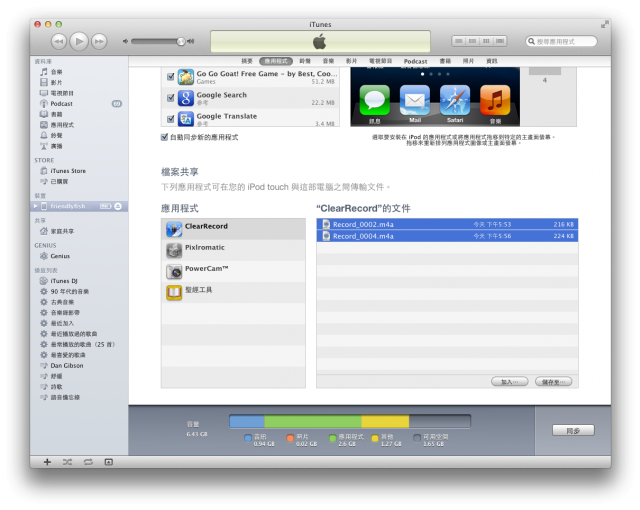Uncheck Go Go Goat! Free Game
This screenshot has height=510, width=640.
coord(171,77)
